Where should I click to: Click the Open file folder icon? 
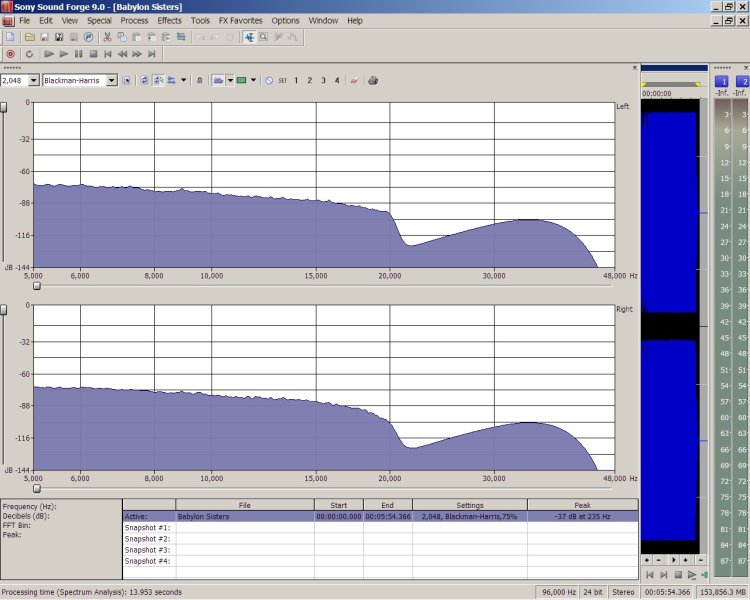(28, 37)
